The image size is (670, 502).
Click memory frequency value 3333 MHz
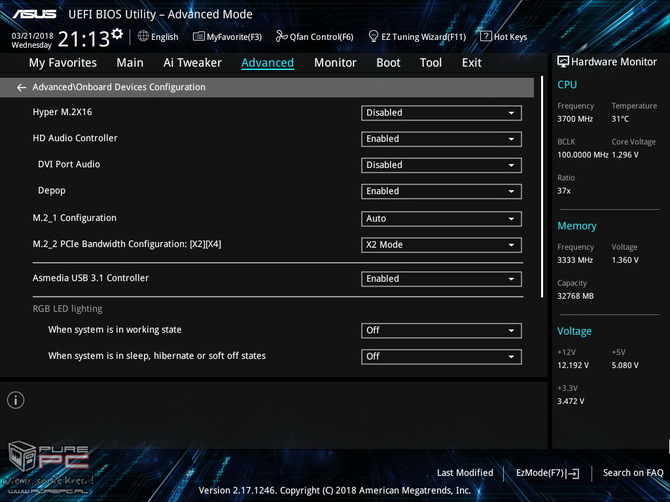575,260
